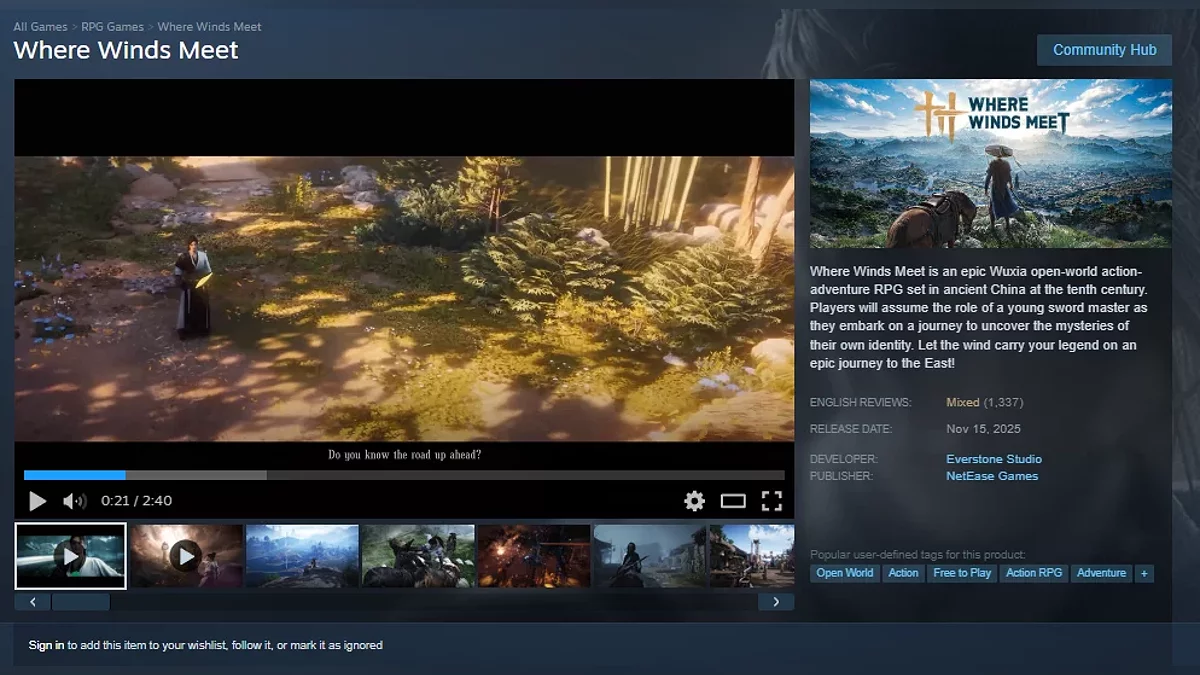1200x675 pixels.
Task: Click the Nov 15, 2025 release date
Action: [x=986, y=429]
